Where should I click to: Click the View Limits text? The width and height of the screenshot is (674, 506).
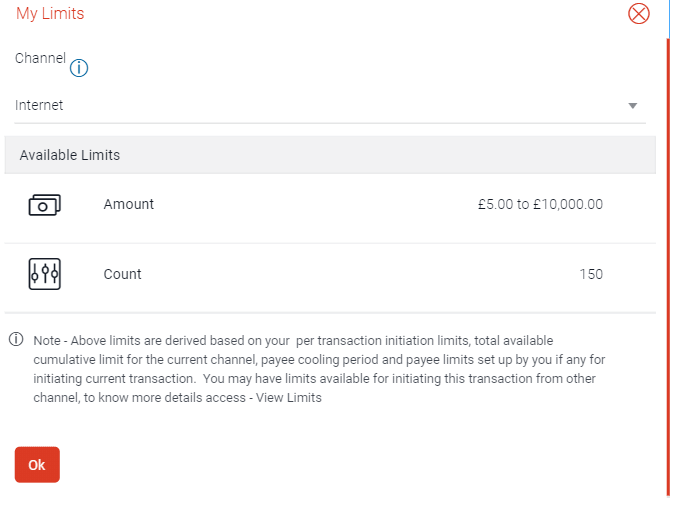pyautogui.click(x=288, y=397)
